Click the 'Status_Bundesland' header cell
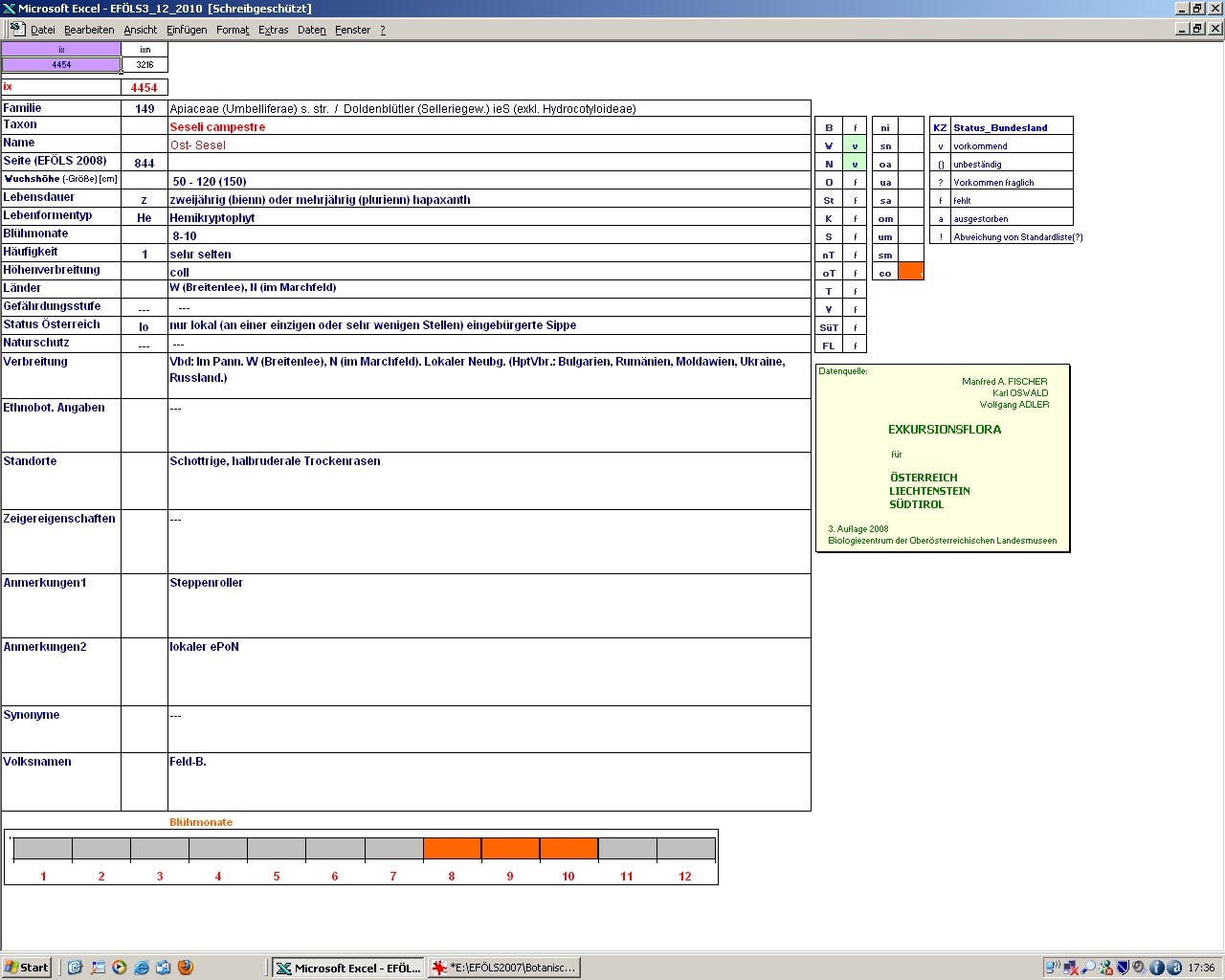 click(1012, 127)
